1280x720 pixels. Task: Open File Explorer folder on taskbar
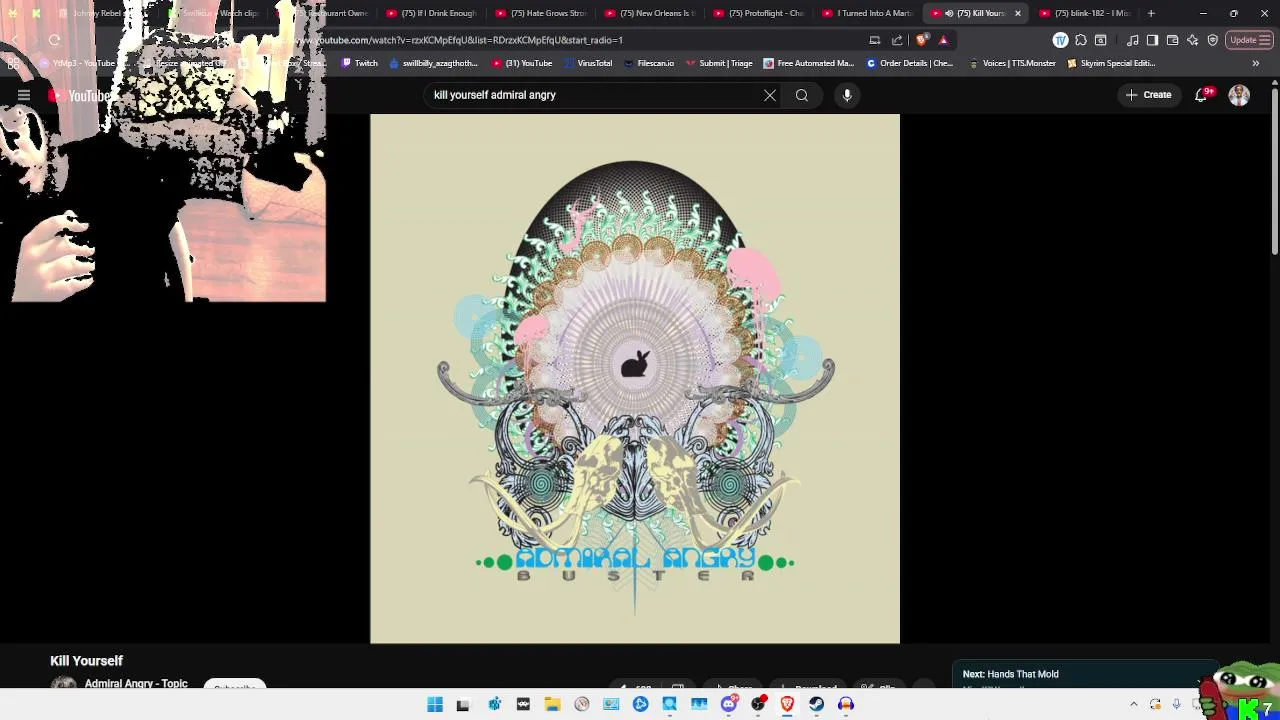coord(552,704)
